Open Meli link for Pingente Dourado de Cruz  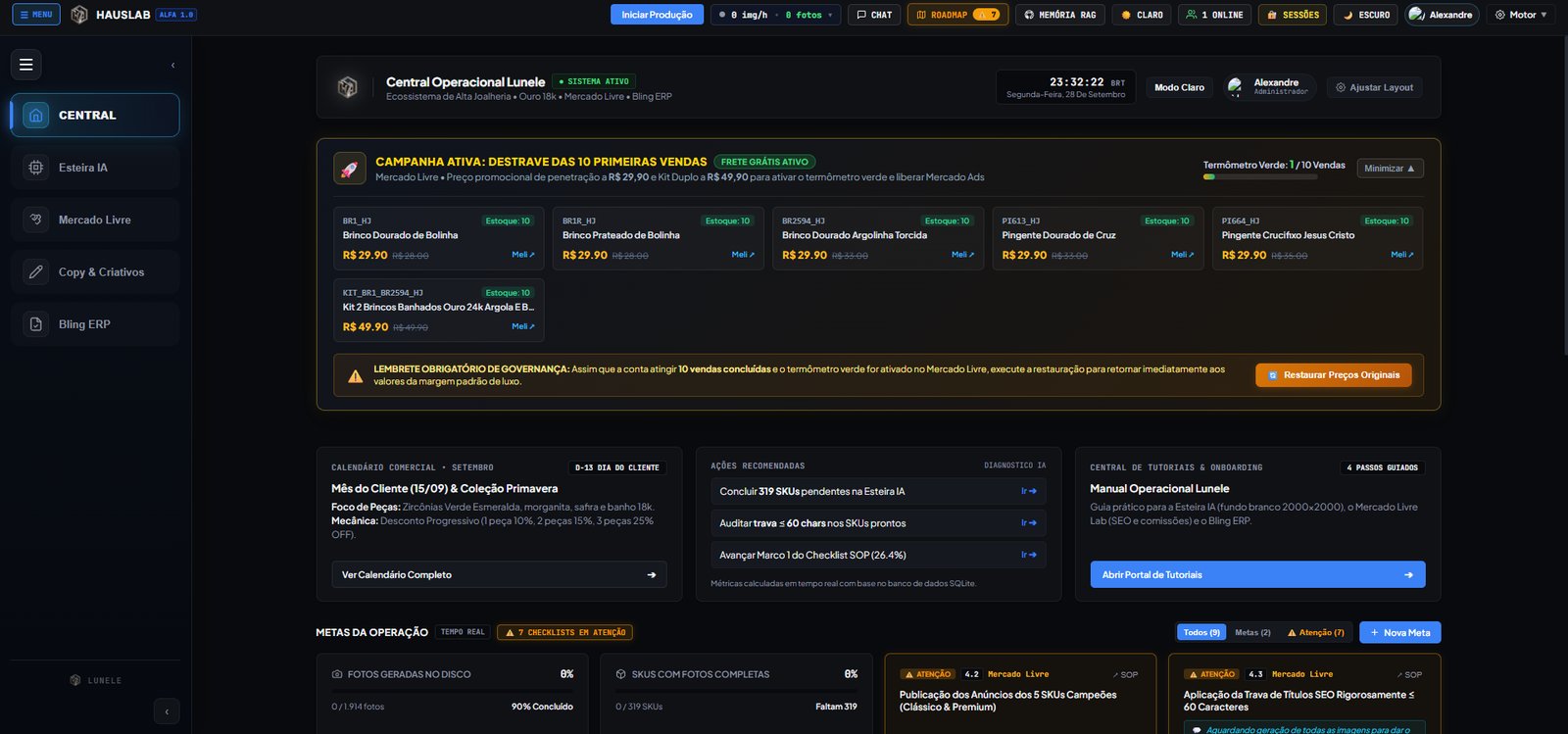click(1182, 255)
